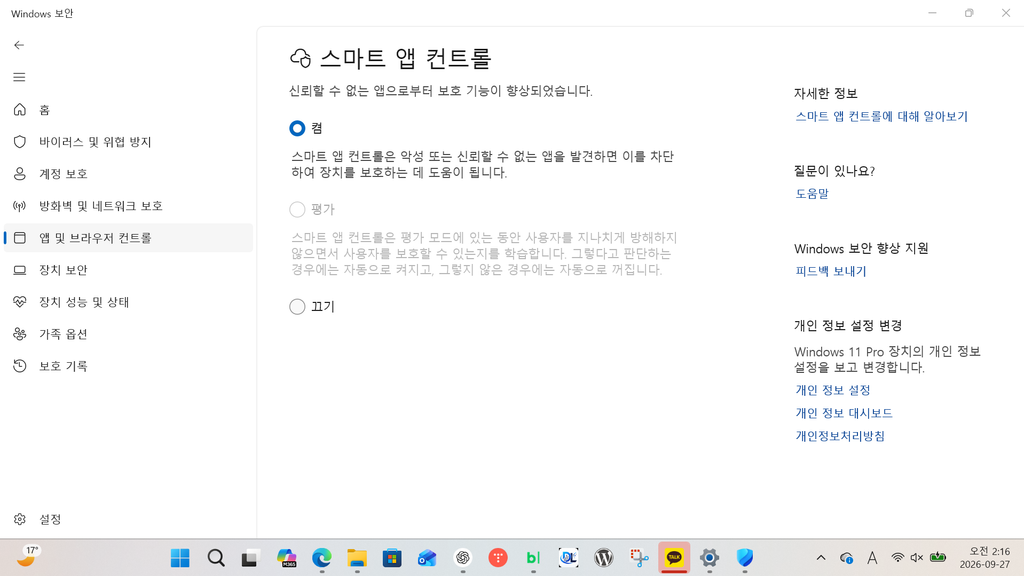
Task: Open 보호 기록 page
Action: [x=128, y=366]
